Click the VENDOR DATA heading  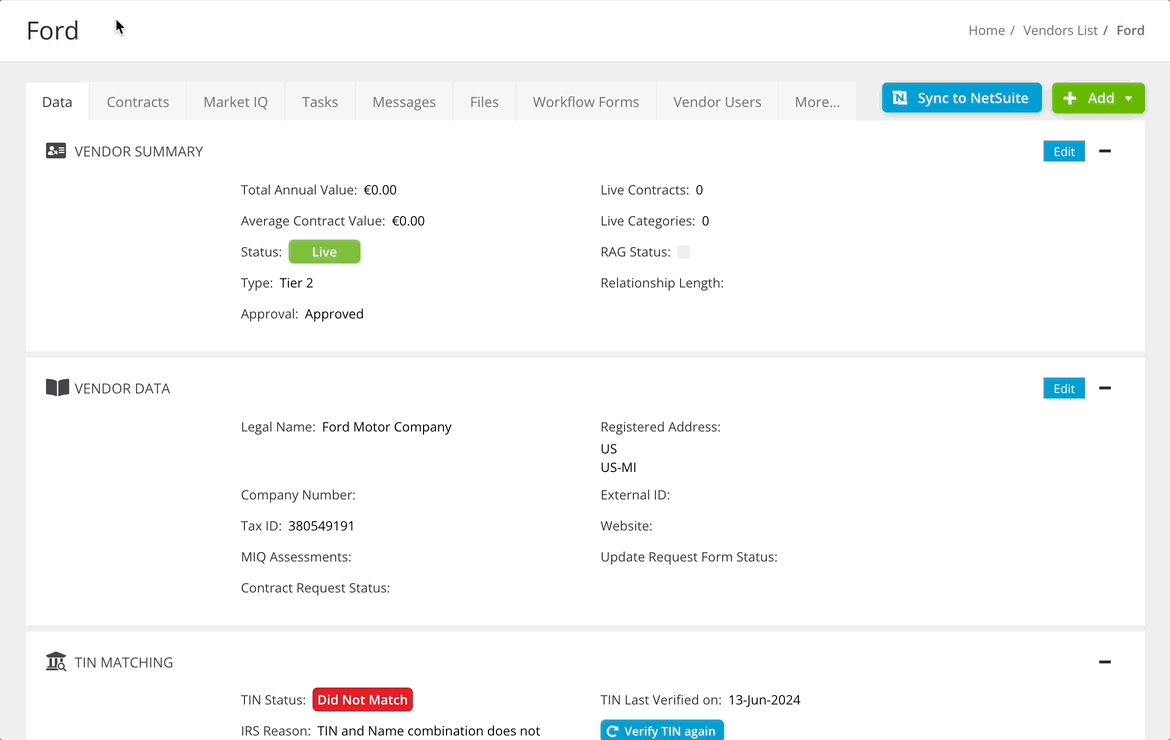[122, 388]
